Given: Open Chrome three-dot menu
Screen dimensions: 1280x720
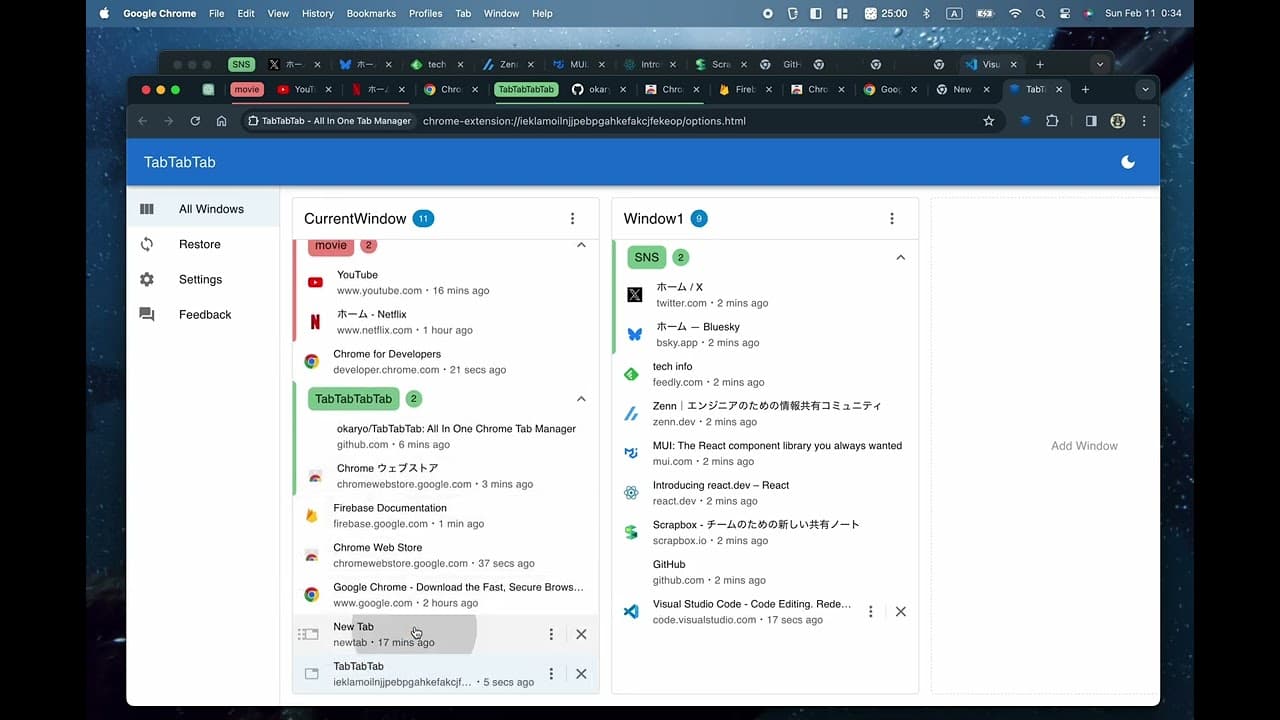Looking at the screenshot, I should point(1144,121).
